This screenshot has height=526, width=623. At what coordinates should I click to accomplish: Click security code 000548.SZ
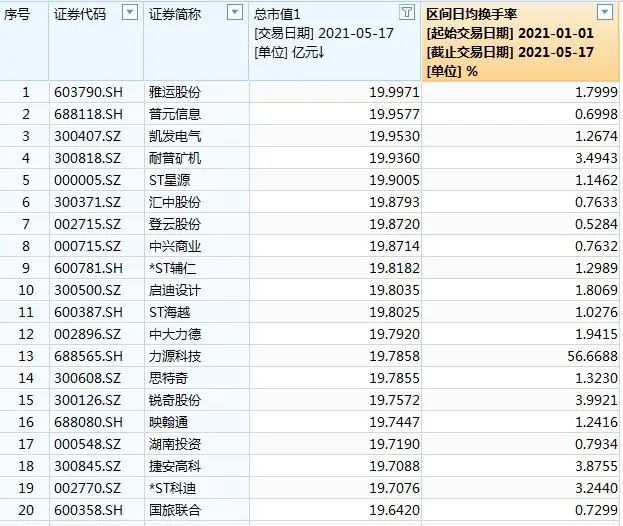pyautogui.click(x=87, y=444)
